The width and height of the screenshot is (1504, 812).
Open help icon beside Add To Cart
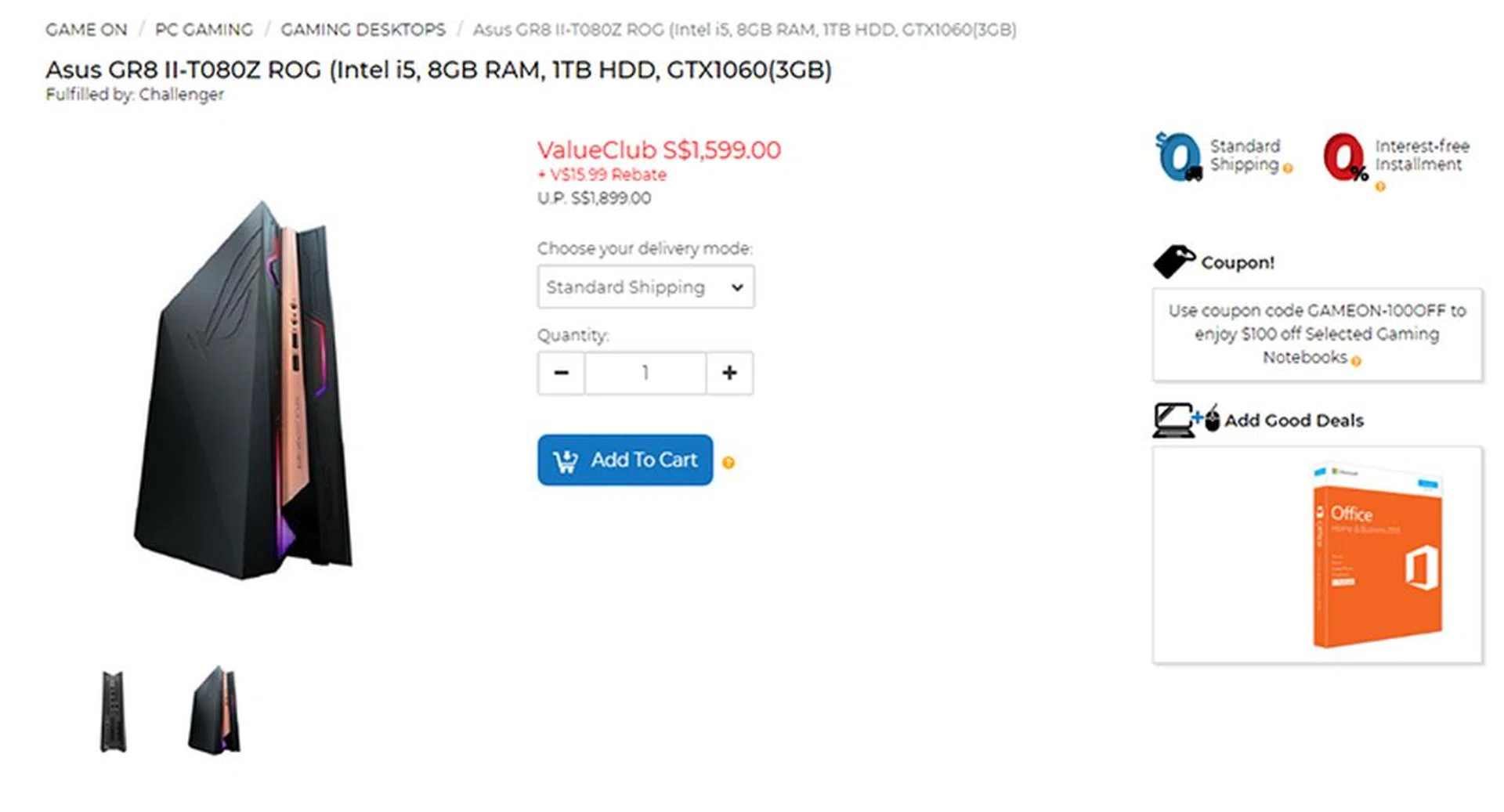[728, 463]
